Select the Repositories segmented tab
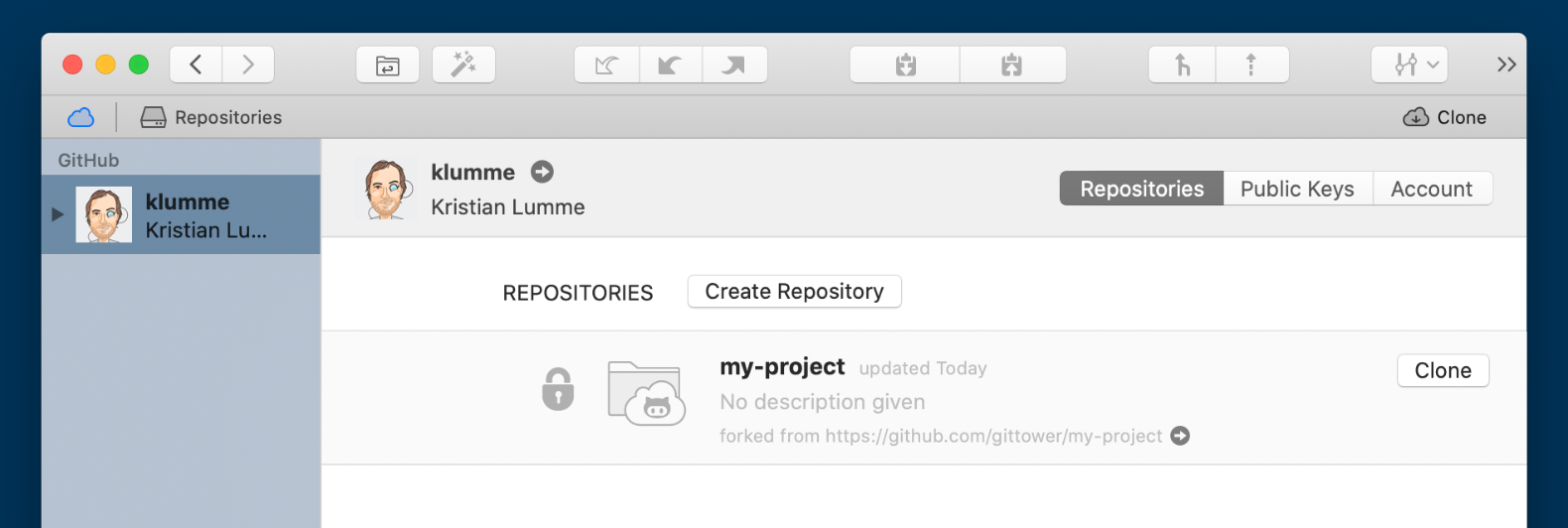 [1141, 189]
